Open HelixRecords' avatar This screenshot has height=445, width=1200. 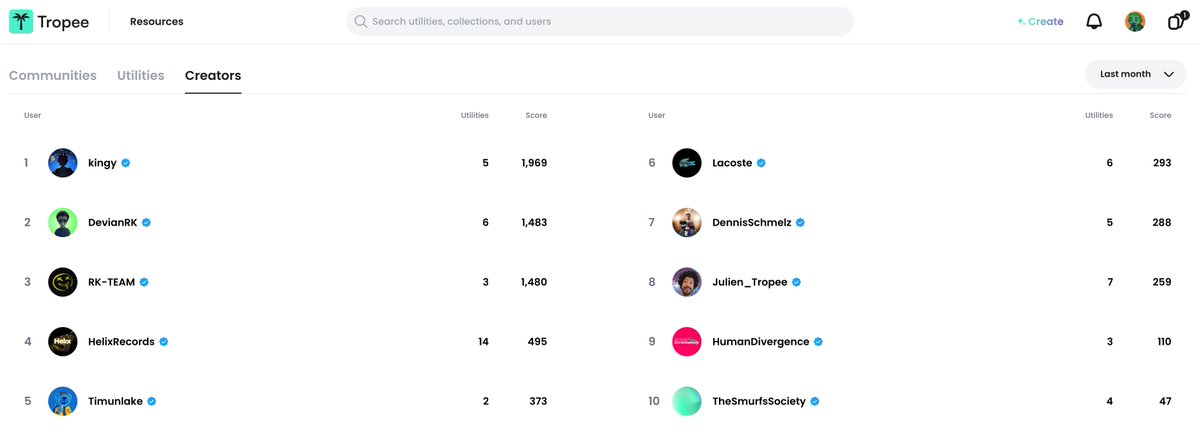click(x=63, y=342)
